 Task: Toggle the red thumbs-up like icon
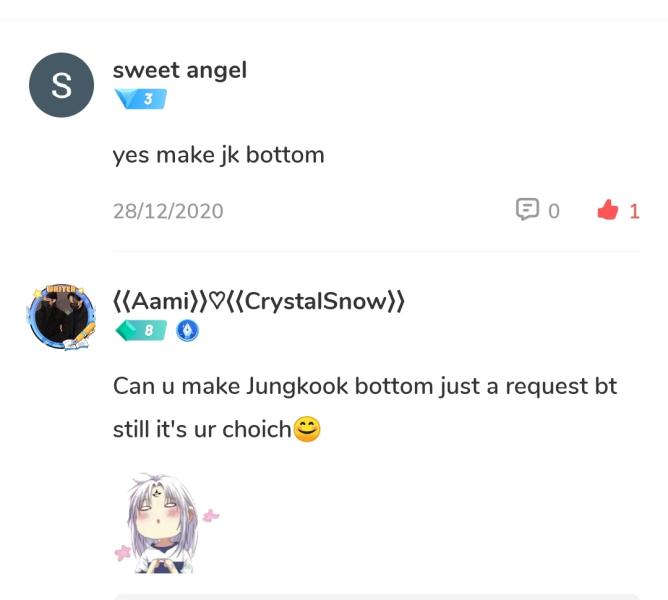pos(607,210)
